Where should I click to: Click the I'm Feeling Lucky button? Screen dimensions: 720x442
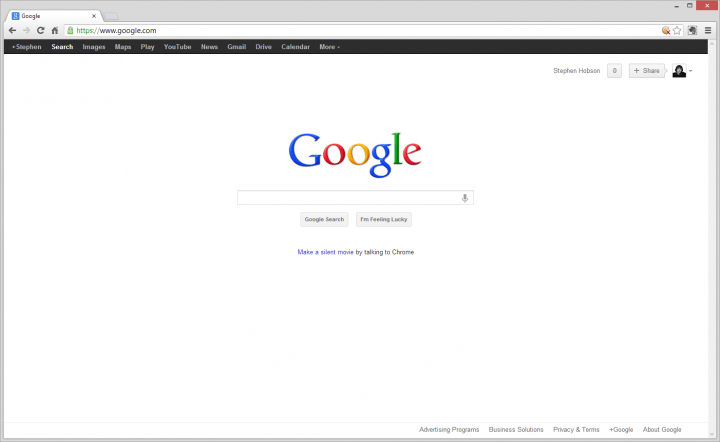click(383, 219)
